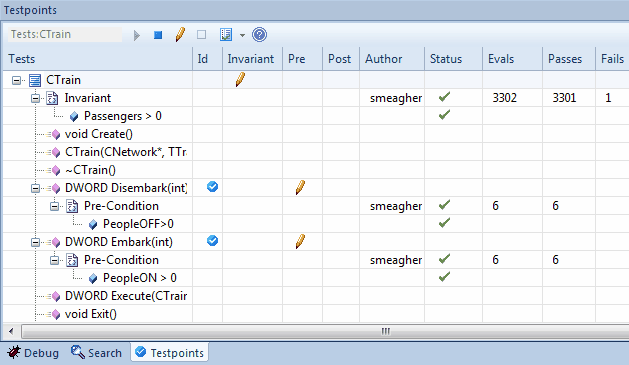The image size is (629, 365).
Task: Toggle the Id checkmark for Disembark
Action: click(212, 187)
